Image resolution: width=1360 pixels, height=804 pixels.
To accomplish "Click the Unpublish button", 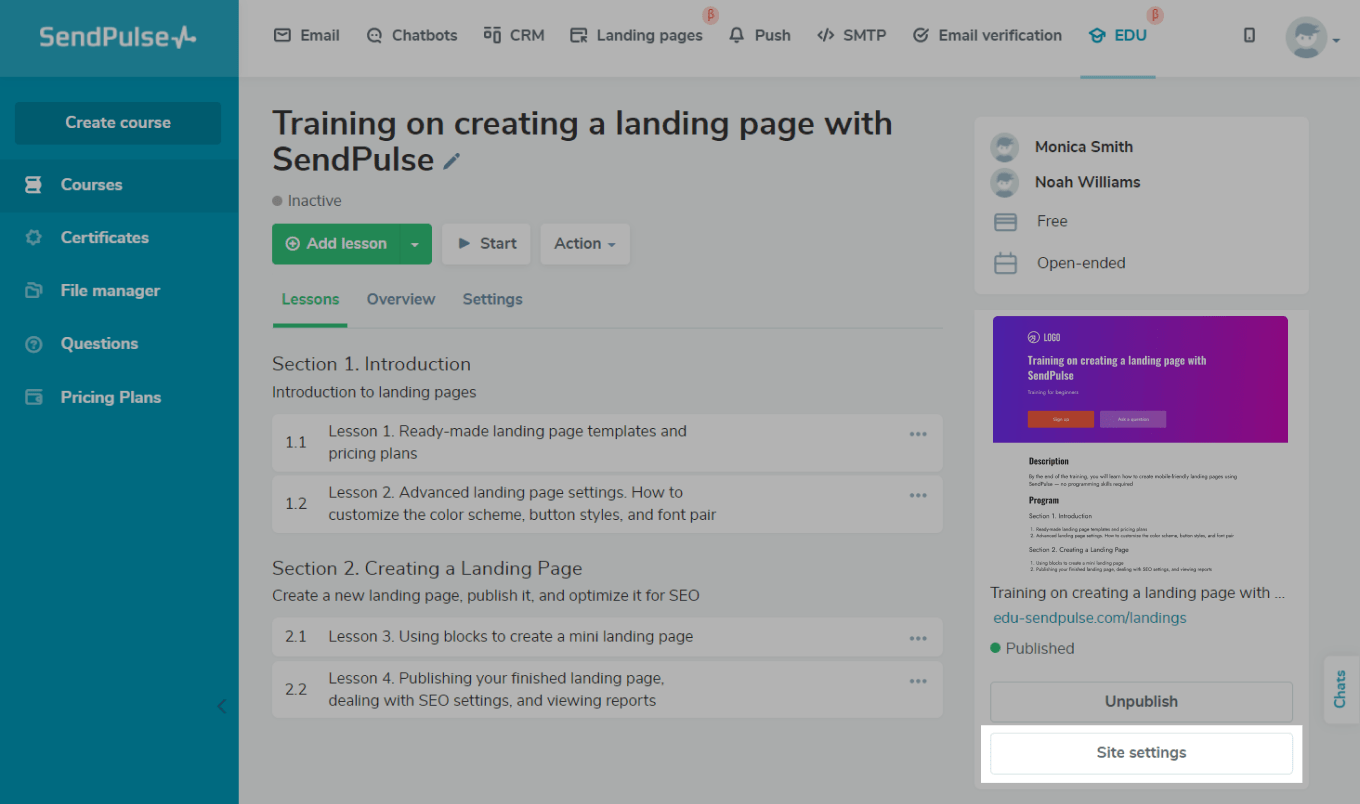I will 1141,702.
